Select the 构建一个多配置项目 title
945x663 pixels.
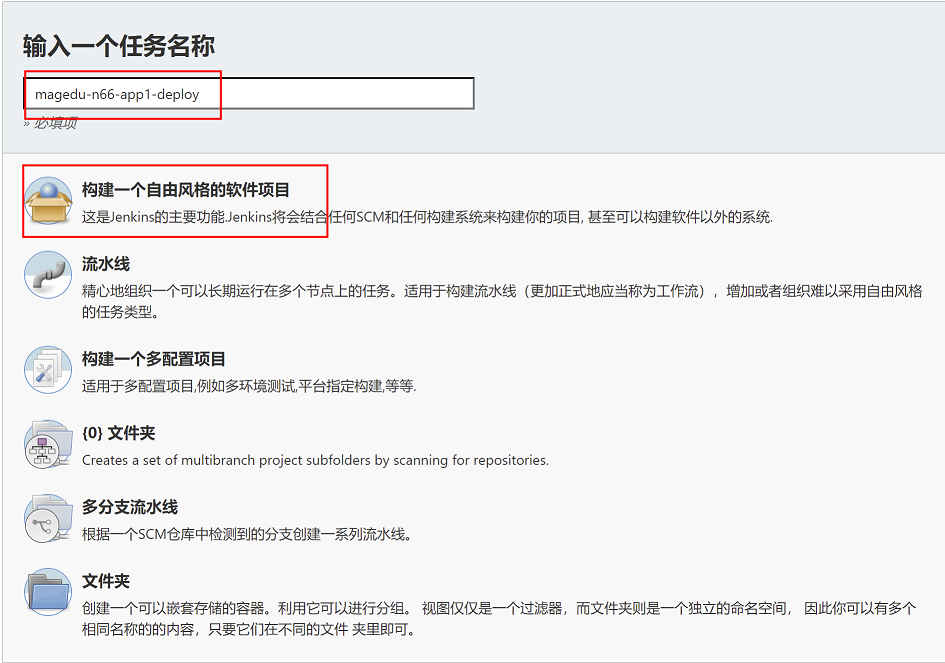pyautogui.click(x=154, y=359)
